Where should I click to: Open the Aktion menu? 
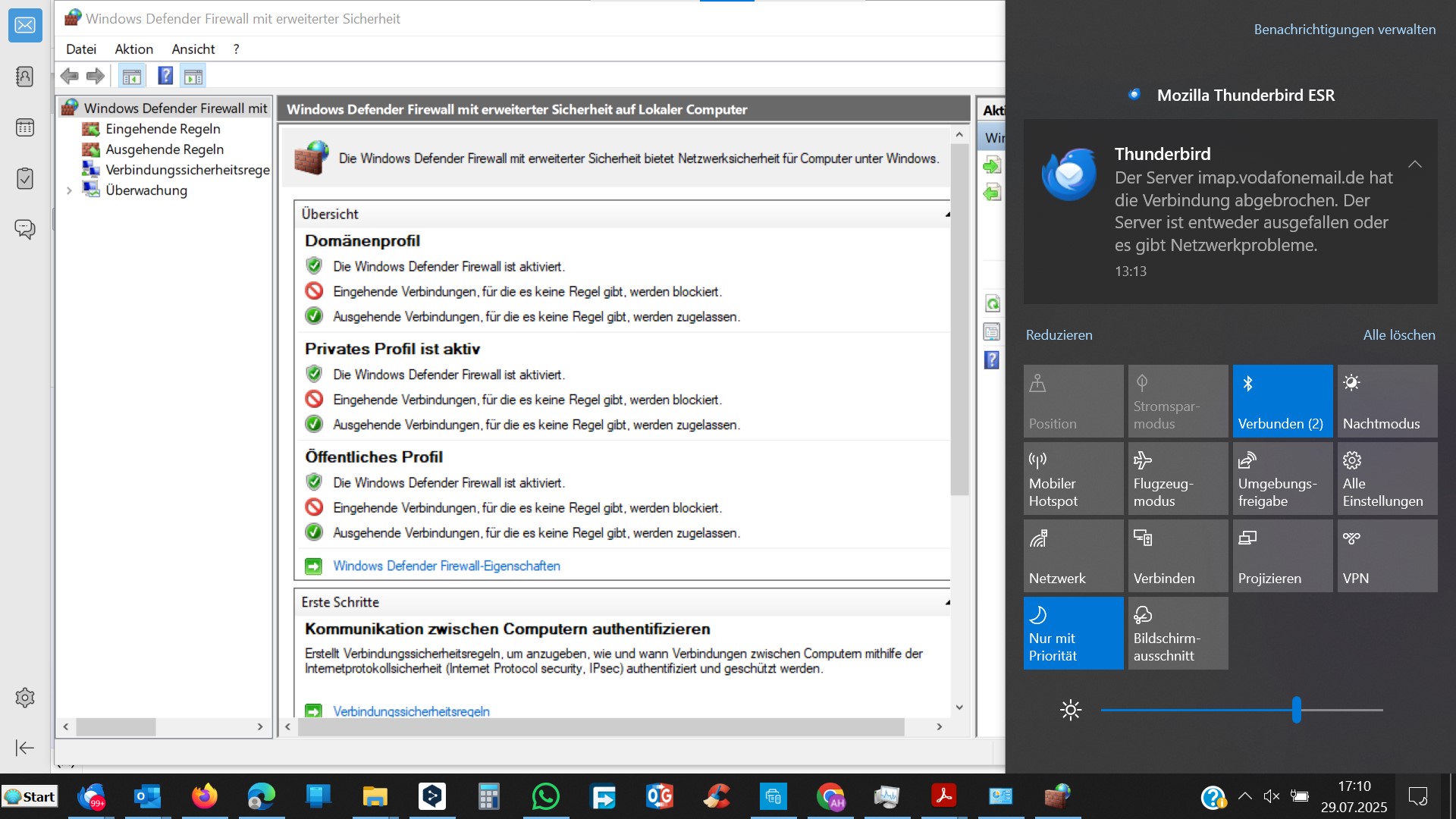[x=133, y=49]
